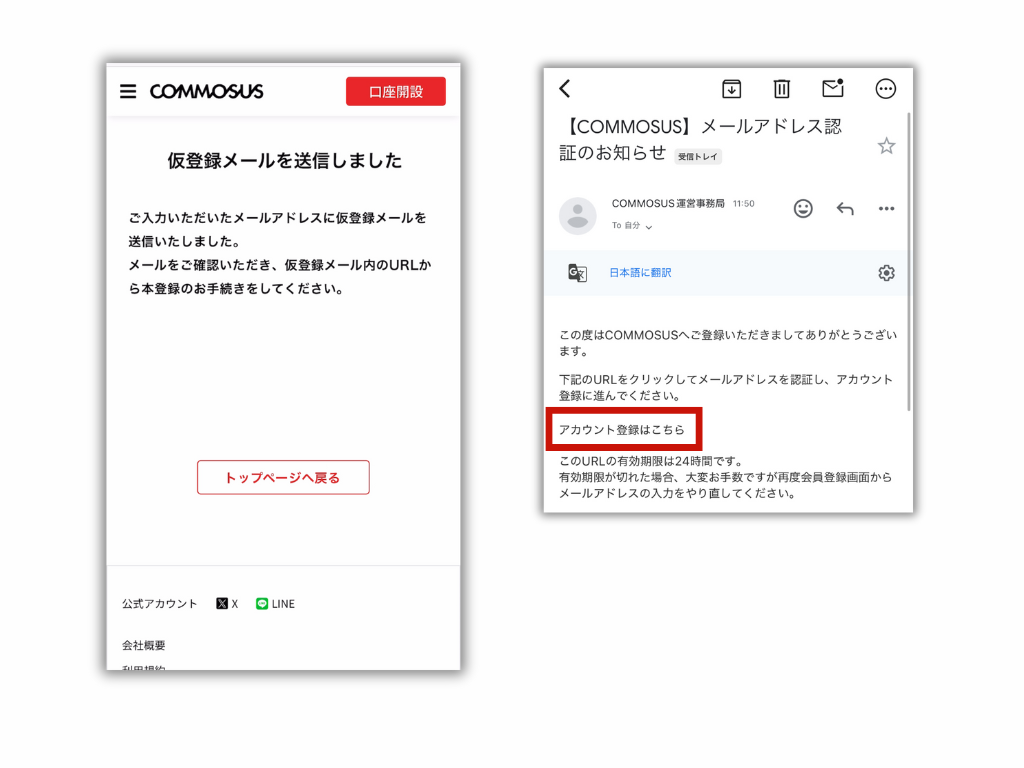Delete the email with the trash icon
This screenshot has width=1024, height=768.
tap(782, 88)
